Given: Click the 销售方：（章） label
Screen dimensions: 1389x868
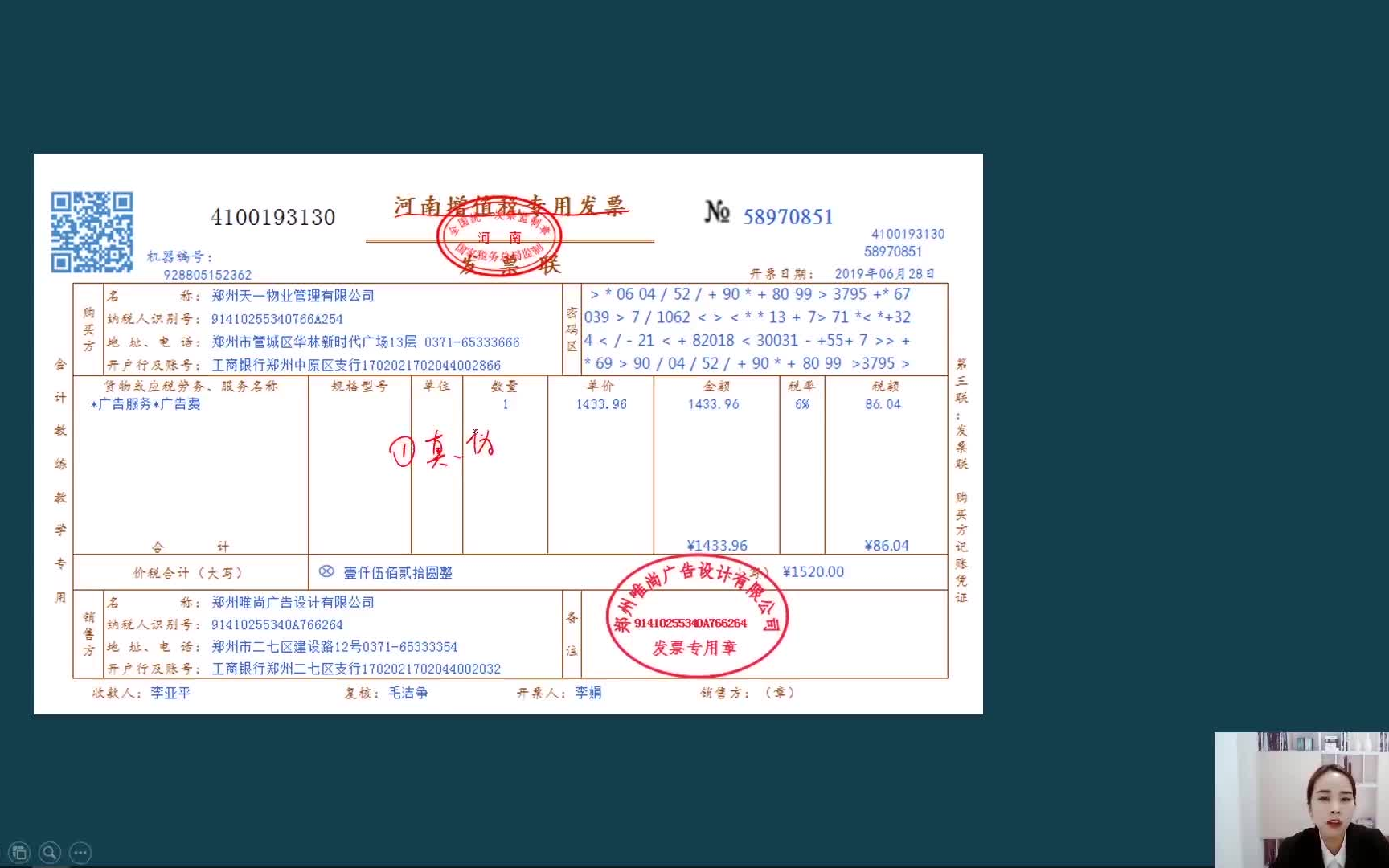Looking at the screenshot, I should tap(748, 693).
